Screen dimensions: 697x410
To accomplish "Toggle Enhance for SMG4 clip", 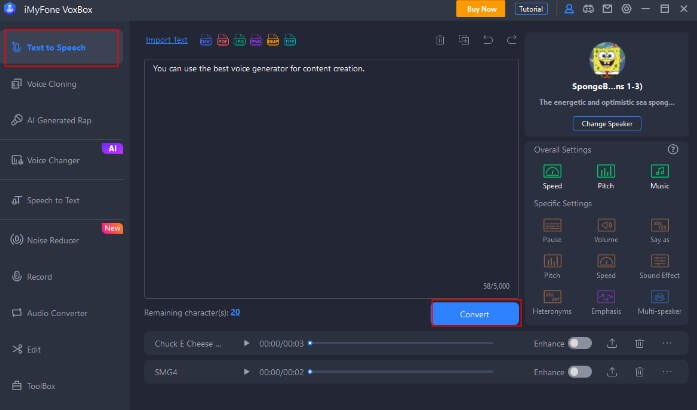I will point(580,372).
